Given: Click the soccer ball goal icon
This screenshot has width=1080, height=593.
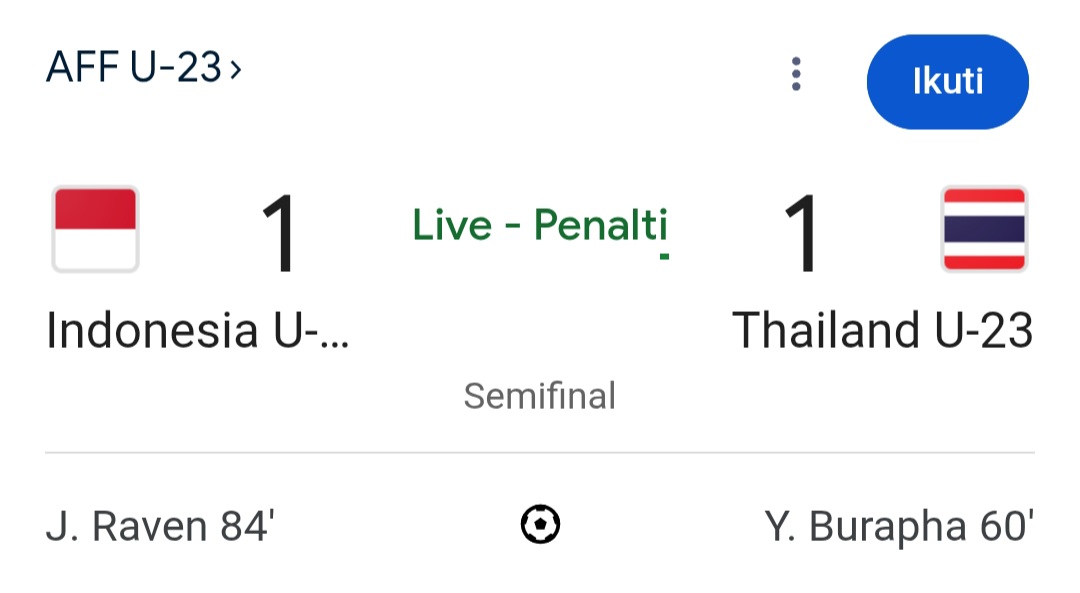Looking at the screenshot, I should [x=540, y=524].
